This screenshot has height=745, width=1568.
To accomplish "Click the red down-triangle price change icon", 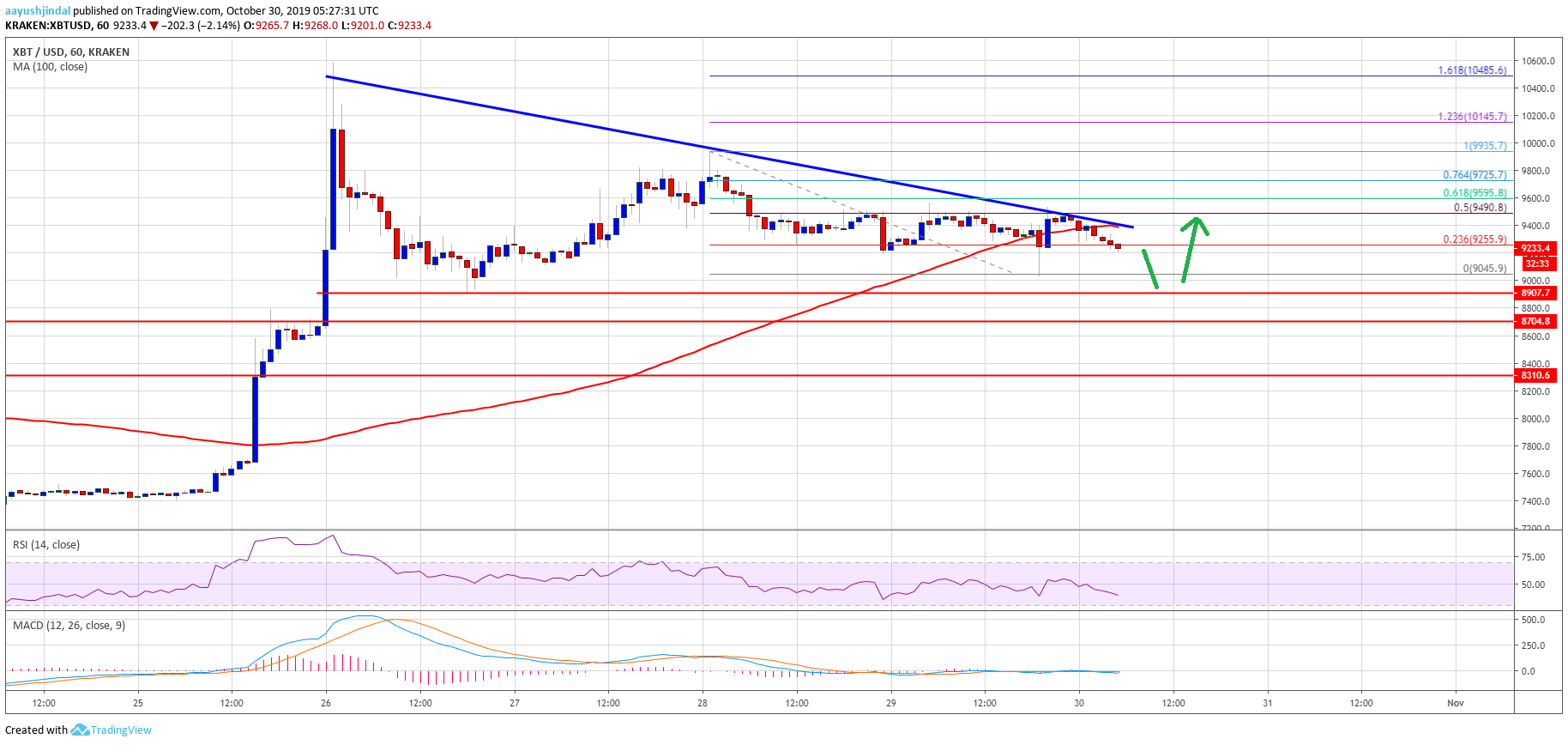I will point(154,26).
